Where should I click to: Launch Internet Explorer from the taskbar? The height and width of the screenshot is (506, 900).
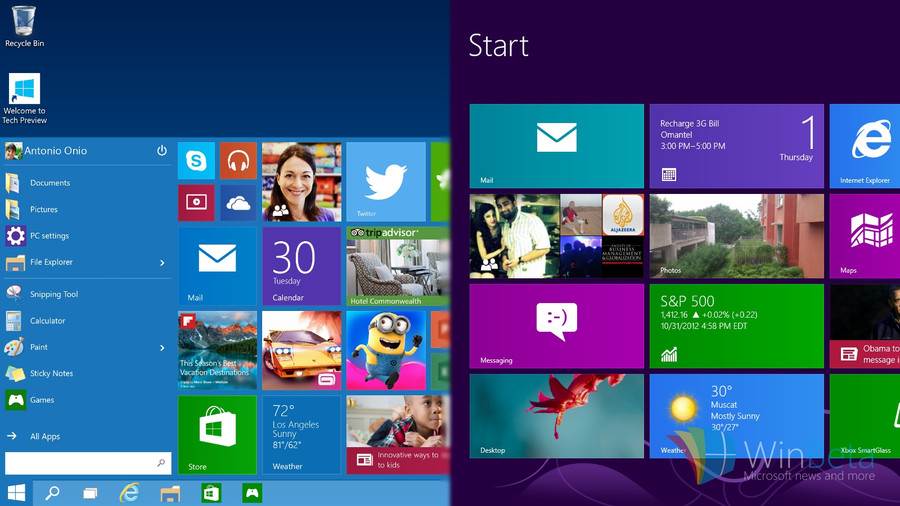(130, 493)
